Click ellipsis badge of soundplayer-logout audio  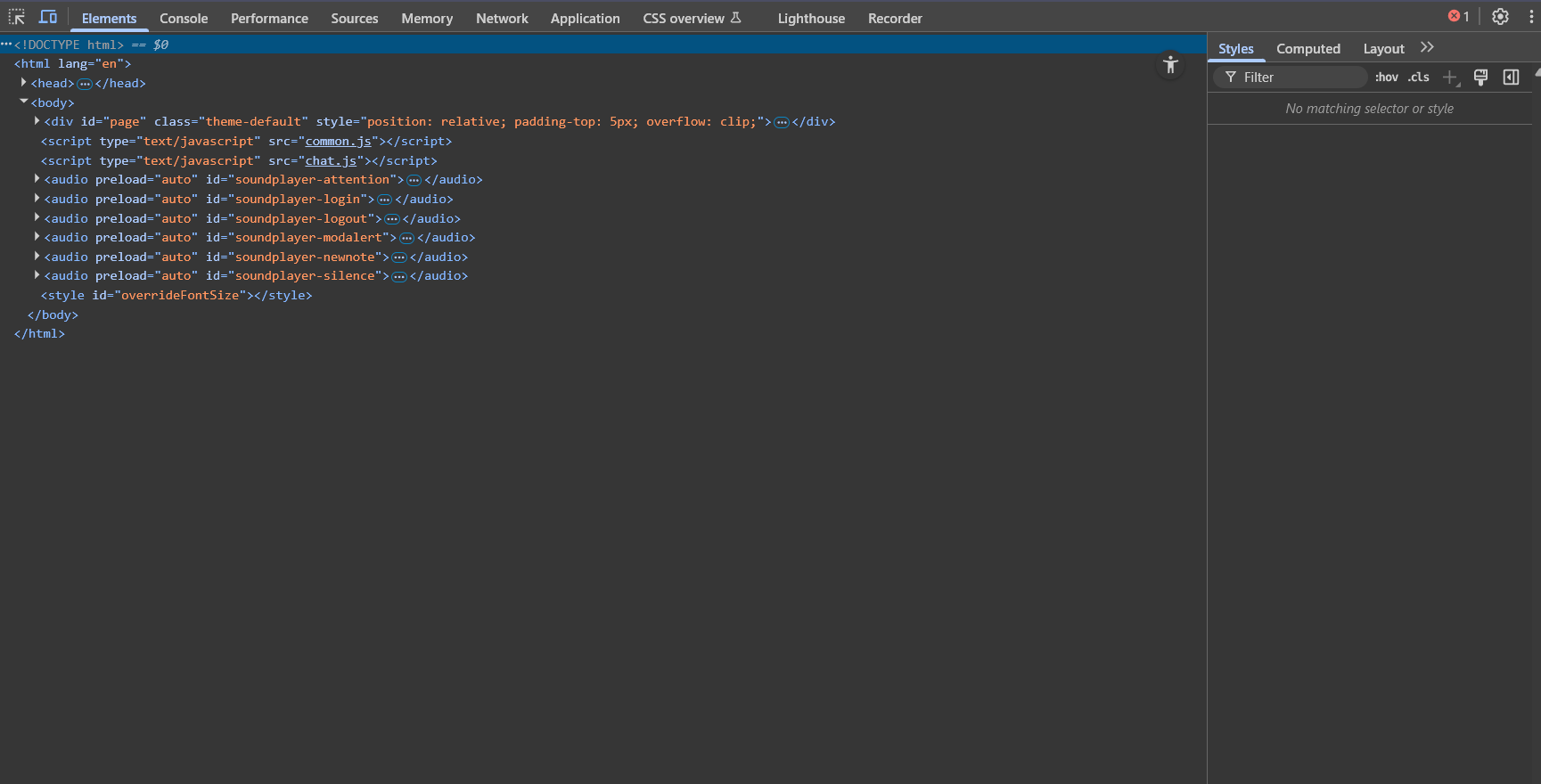point(391,219)
